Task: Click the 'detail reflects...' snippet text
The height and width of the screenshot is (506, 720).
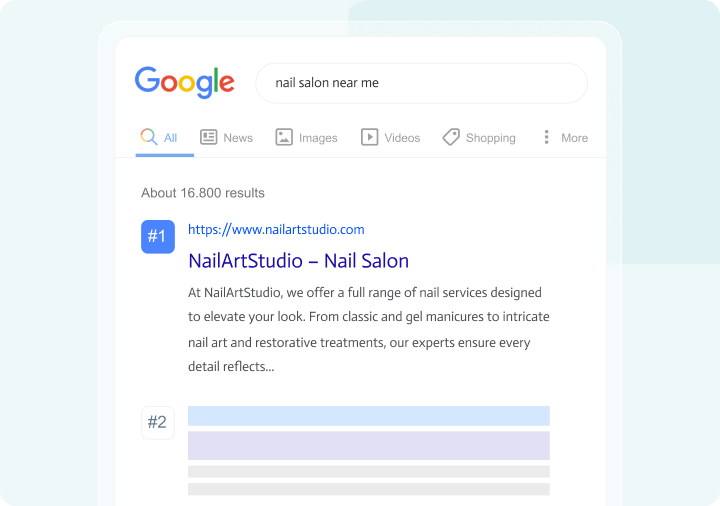Action: (231, 366)
